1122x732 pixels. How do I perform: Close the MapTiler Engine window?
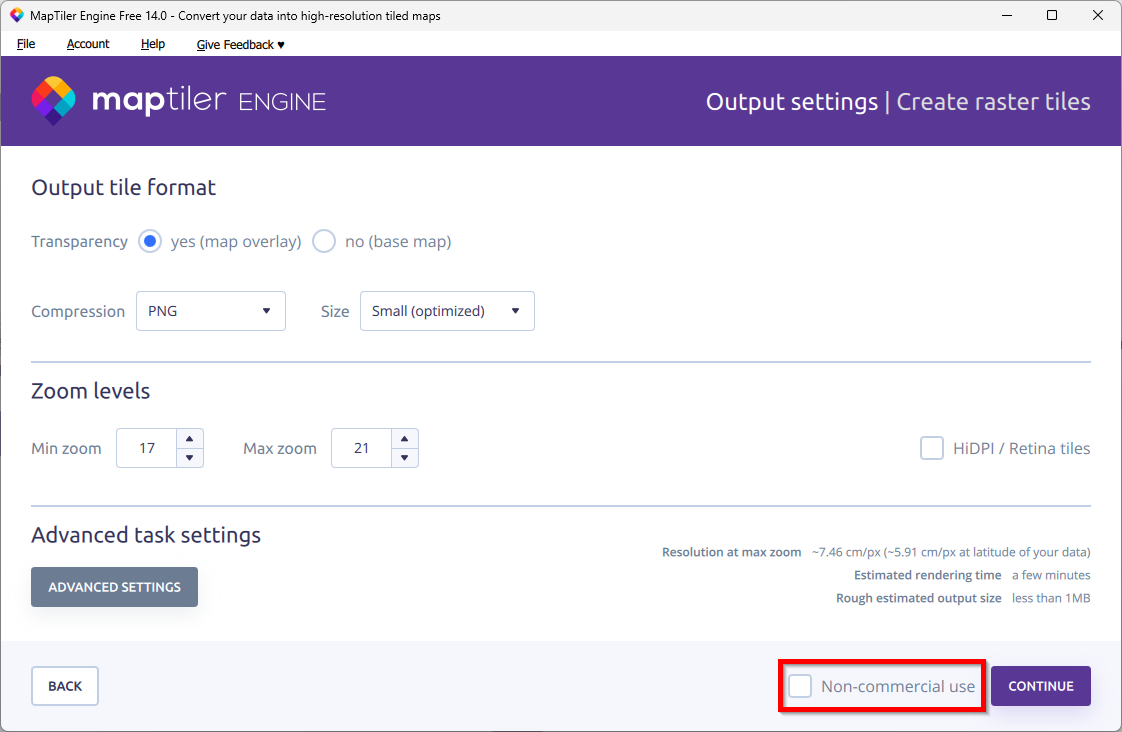click(1098, 15)
